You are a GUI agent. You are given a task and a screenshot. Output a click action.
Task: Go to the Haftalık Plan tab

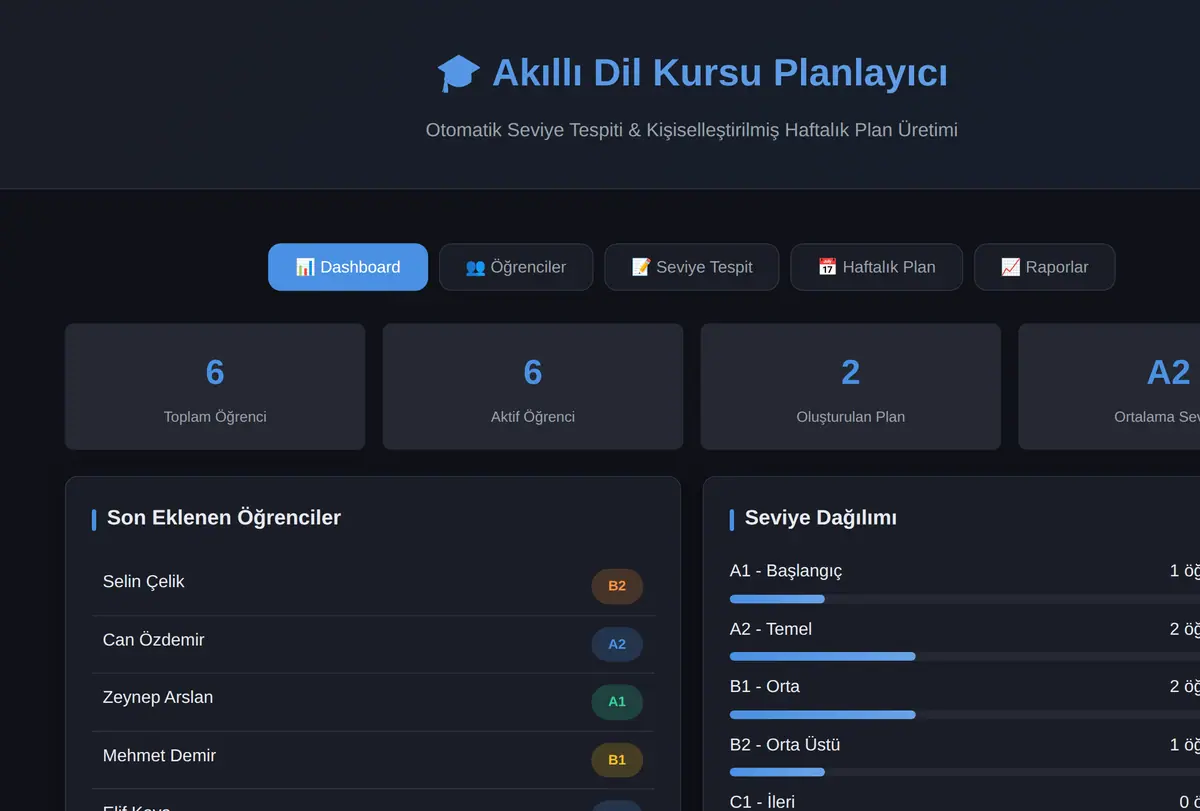coord(877,267)
